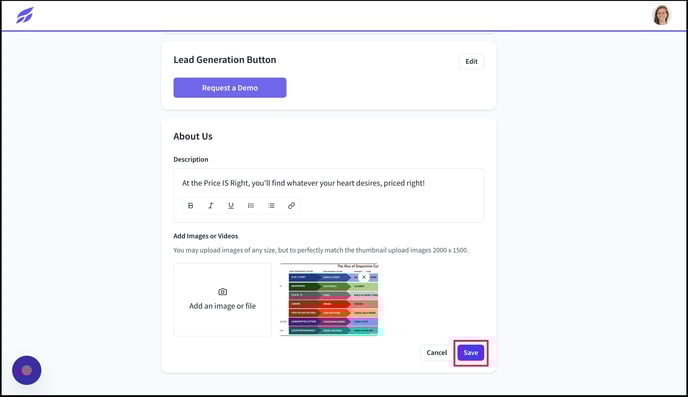
Task: Click the About Us section heading
Action: 193,136
